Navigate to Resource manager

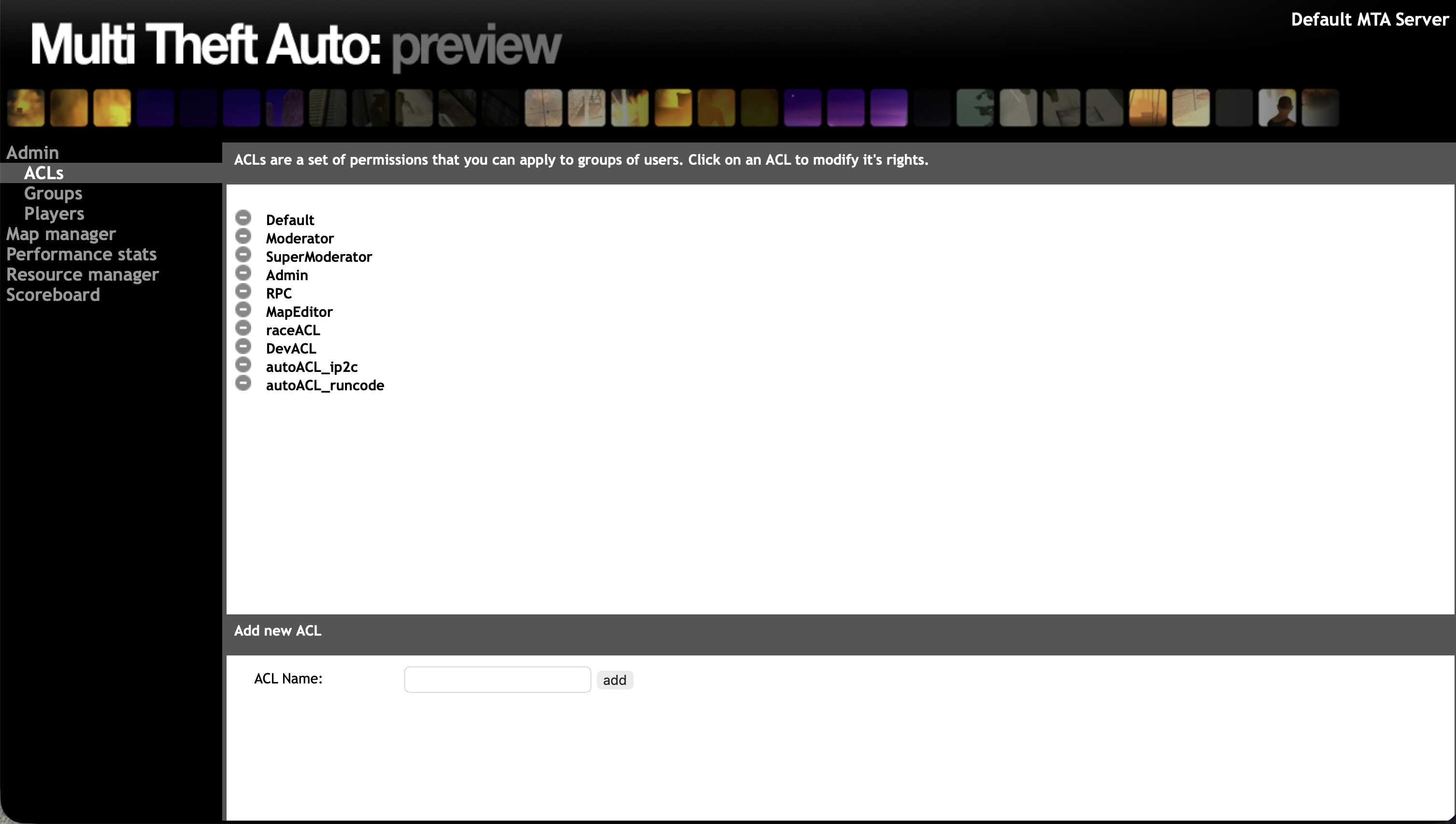tap(82, 275)
